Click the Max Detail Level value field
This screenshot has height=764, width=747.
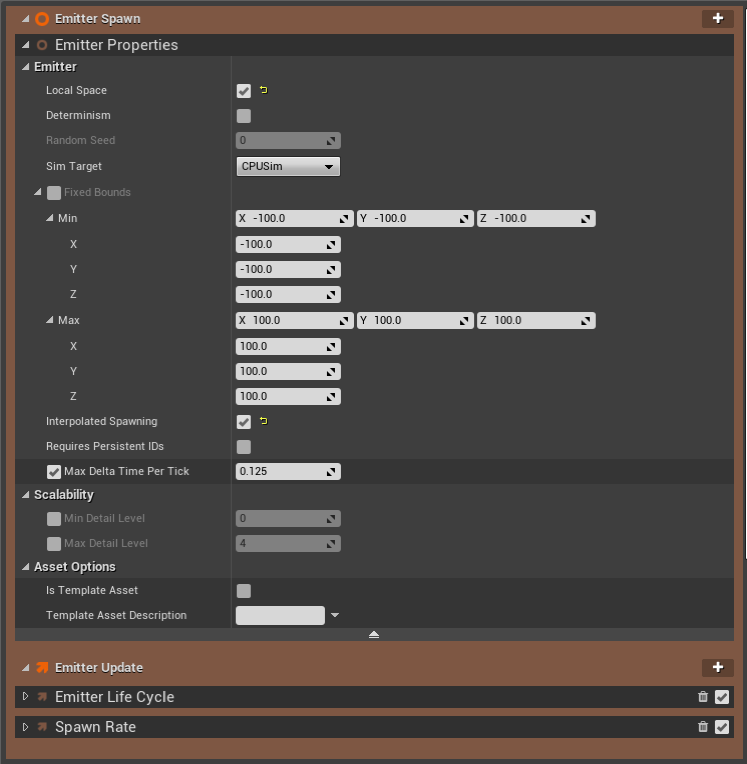tap(288, 544)
